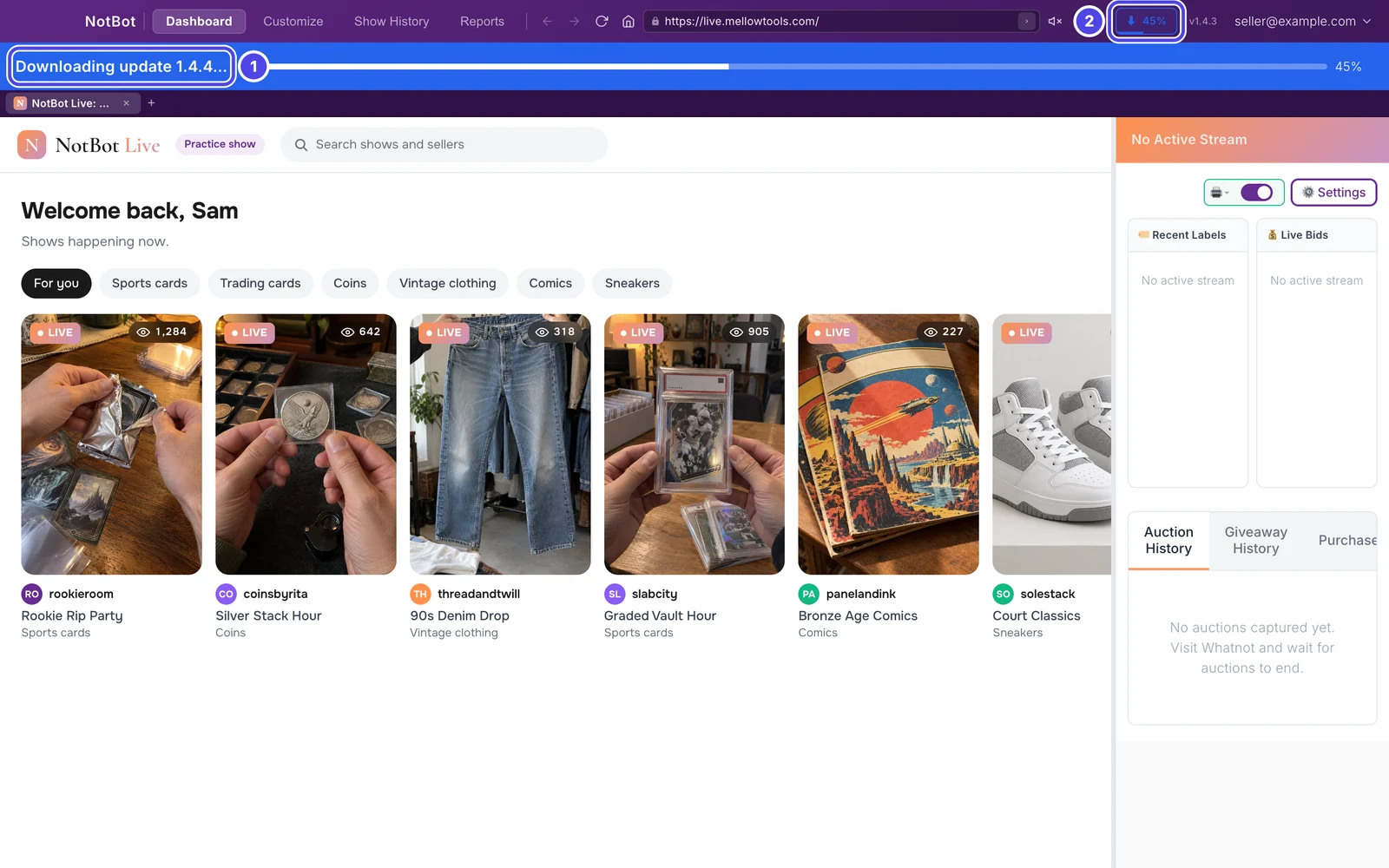Click the muted speaker icon

(1055, 21)
